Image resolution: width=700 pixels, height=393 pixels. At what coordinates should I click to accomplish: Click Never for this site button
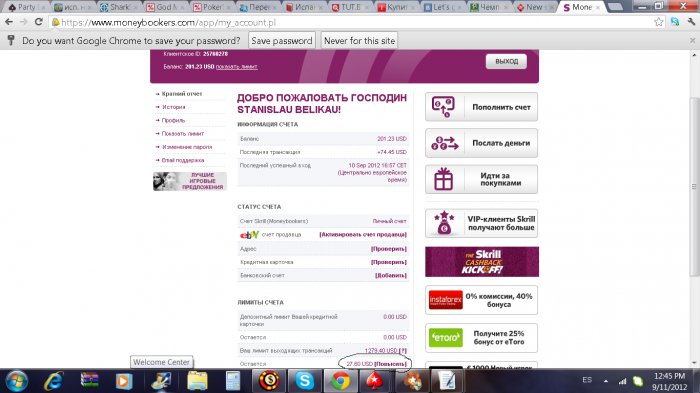[x=359, y=41]
